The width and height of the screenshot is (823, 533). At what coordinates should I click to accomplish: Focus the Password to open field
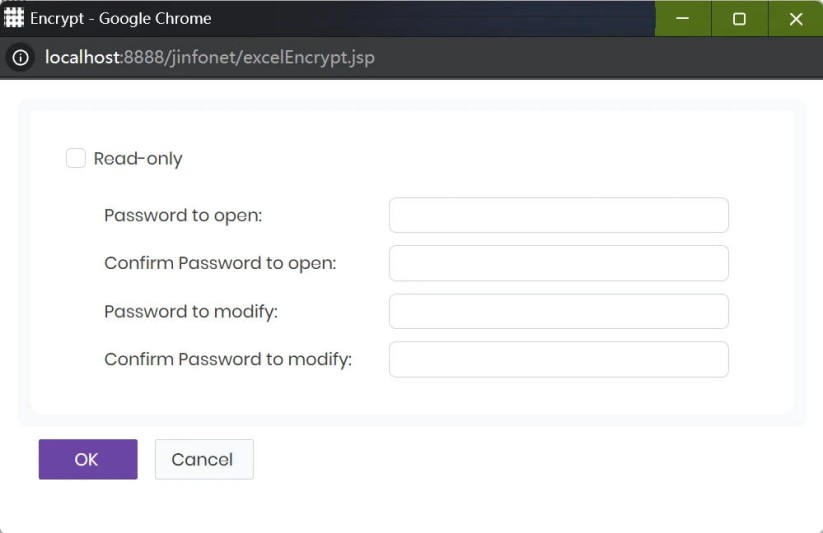click(x=558, y=215)
